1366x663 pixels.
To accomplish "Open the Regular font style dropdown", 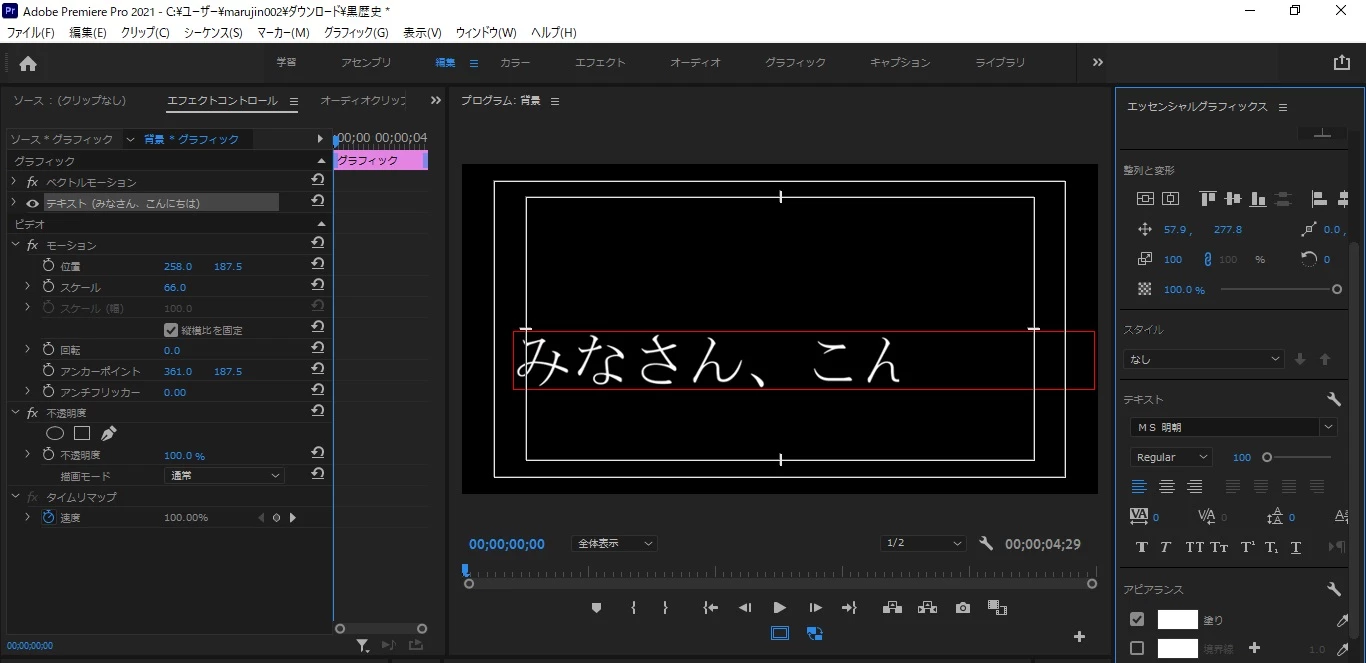I will click(1171, 457).
